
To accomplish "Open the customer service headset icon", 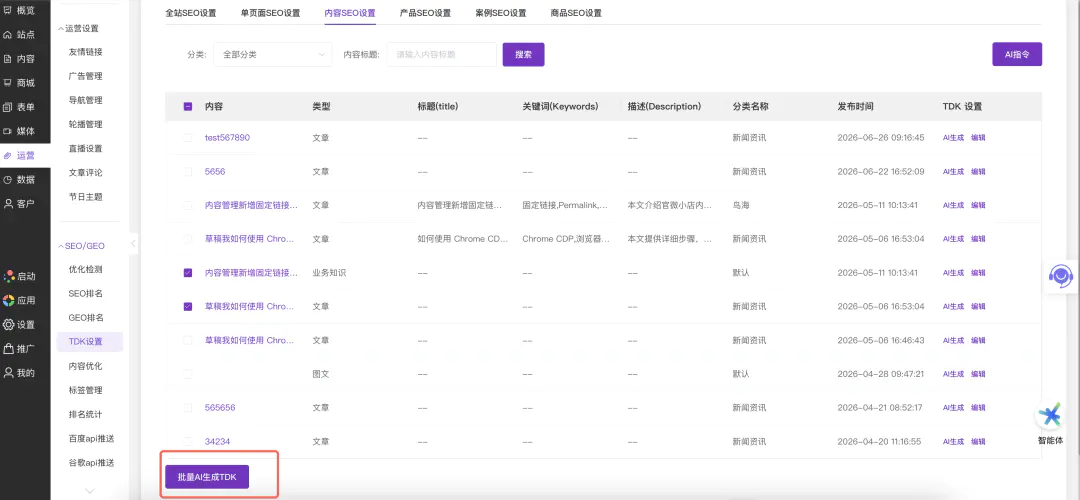I will (x=1061, y=276).
